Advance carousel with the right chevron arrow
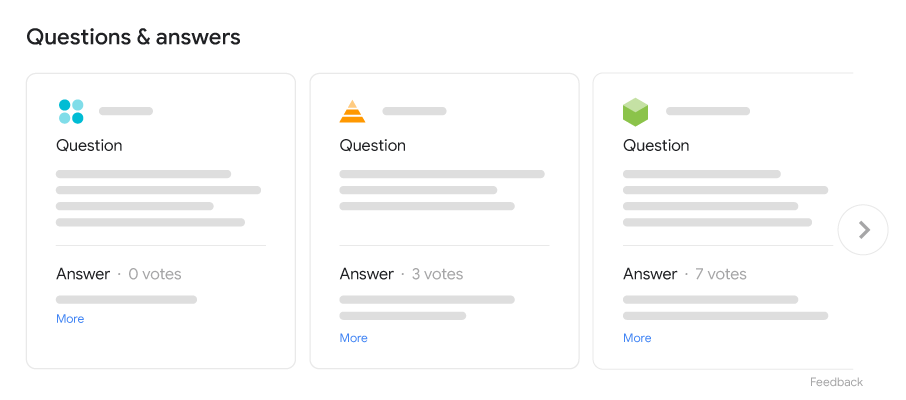 pos(864,230)
